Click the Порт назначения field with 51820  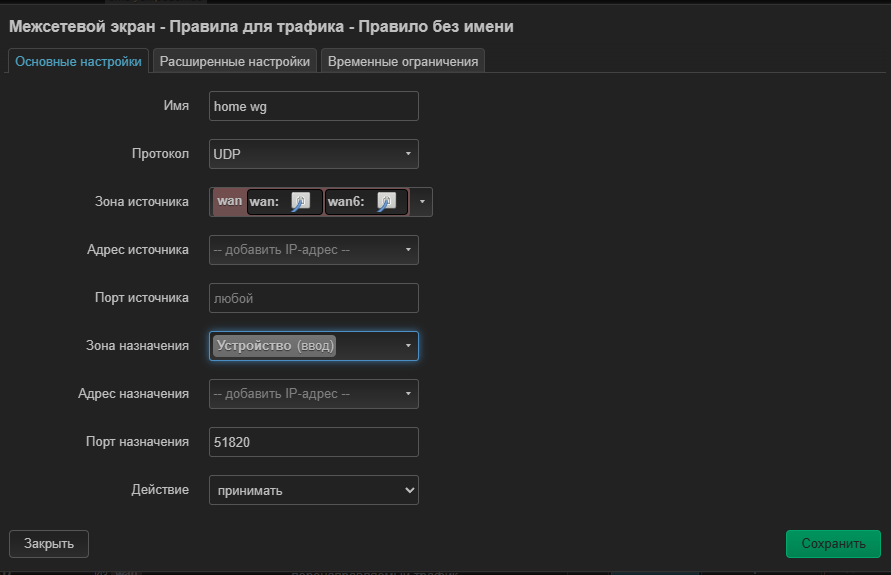click(x=313, y=442)
